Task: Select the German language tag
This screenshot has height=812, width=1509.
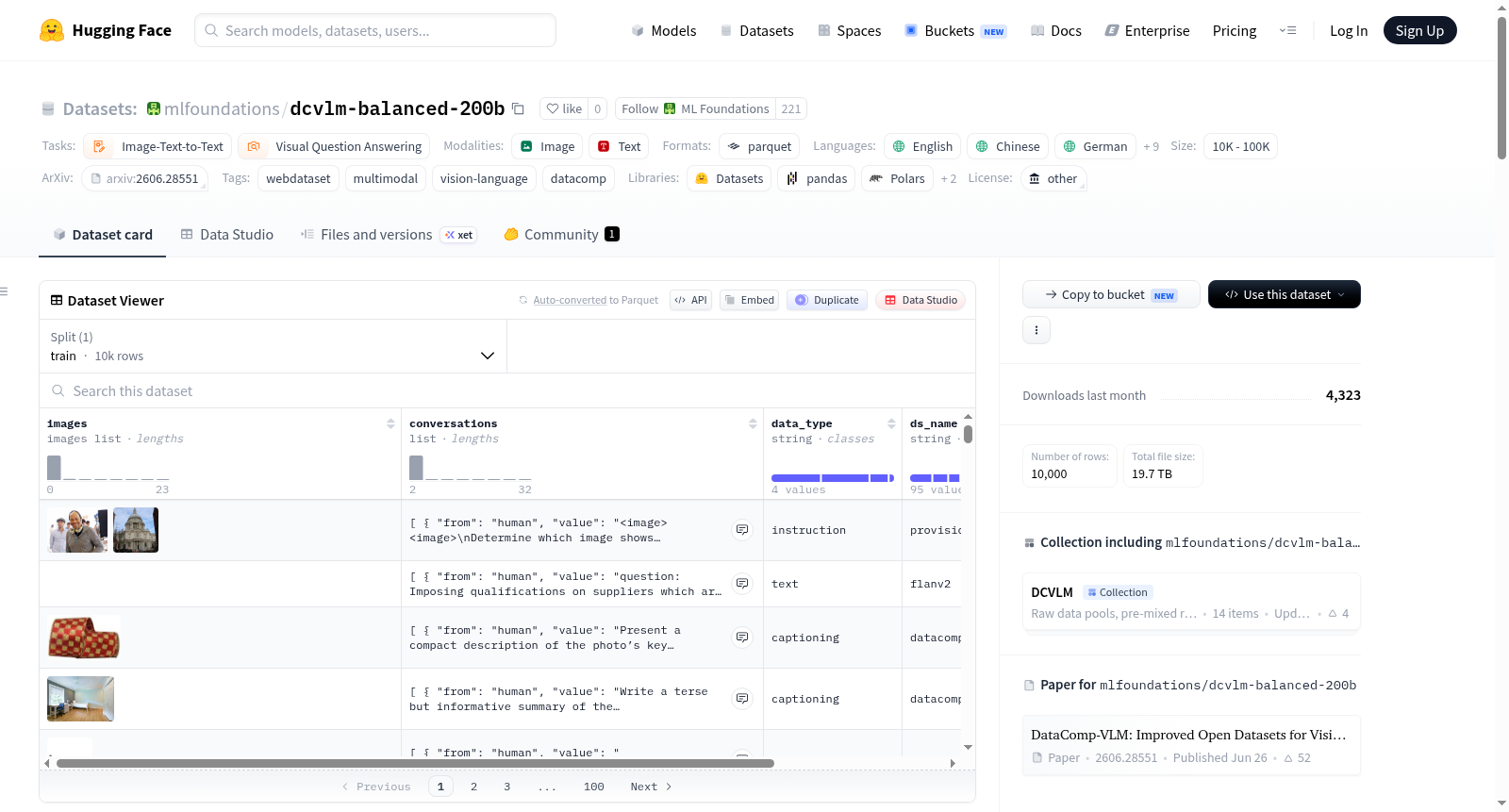Action: click(1095, 146)
